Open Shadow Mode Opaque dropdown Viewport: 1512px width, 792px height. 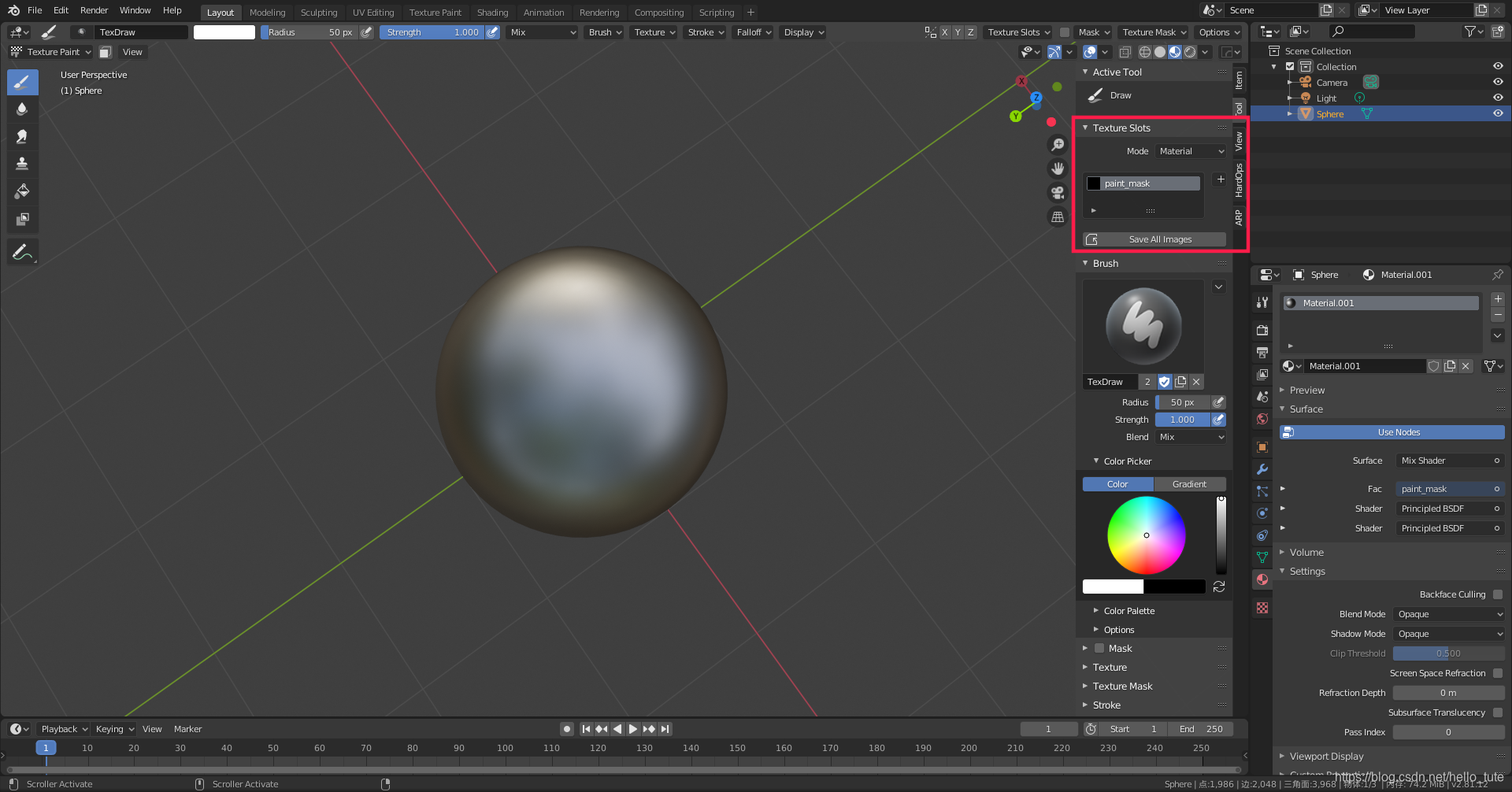click(1448, 634)
